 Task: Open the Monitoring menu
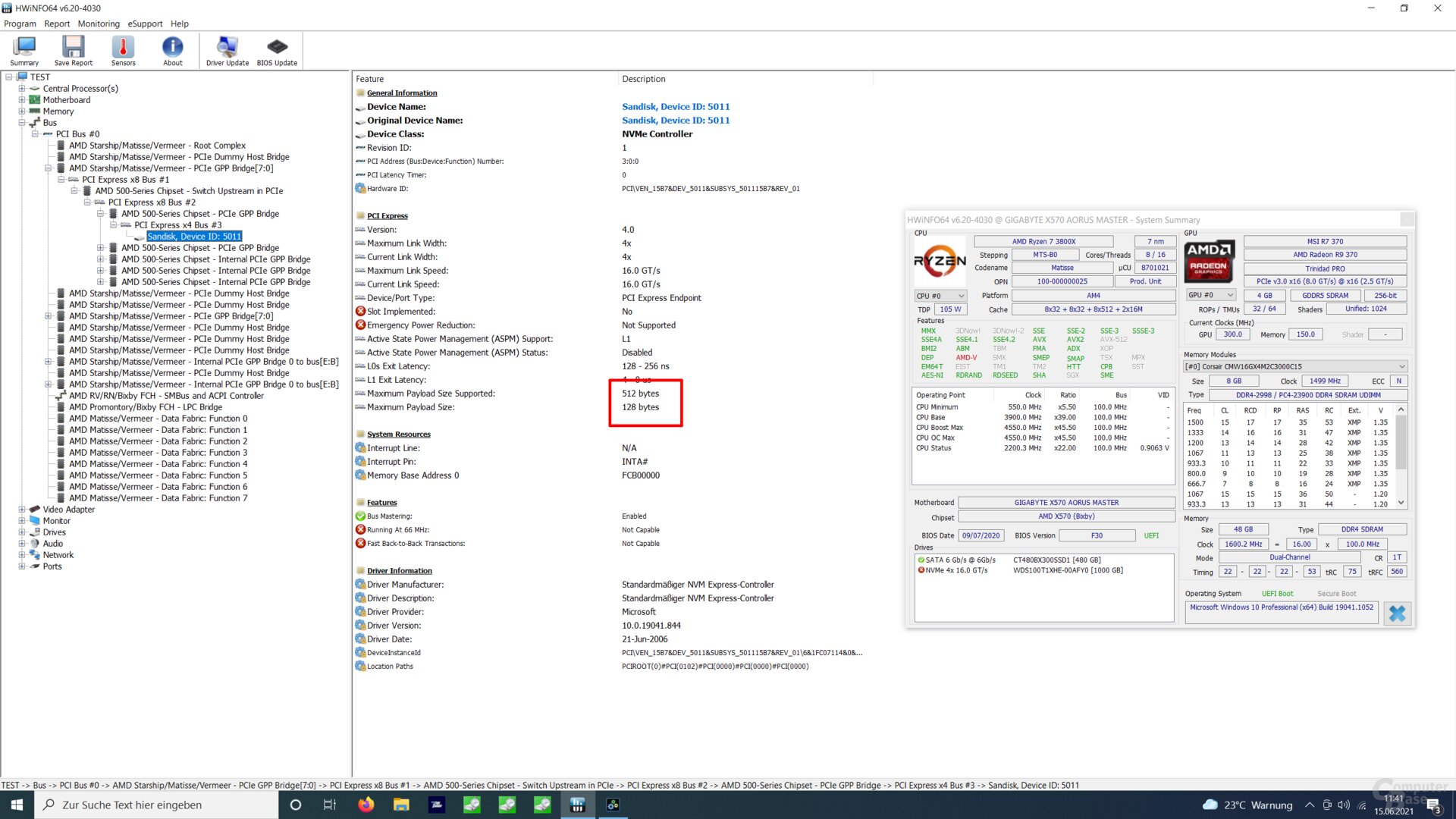tap(99, 24)
